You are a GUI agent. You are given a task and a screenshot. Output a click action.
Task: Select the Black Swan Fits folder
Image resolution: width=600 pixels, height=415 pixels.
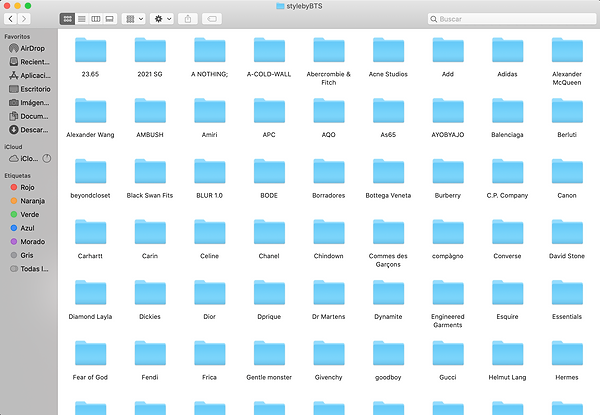[x=150, y=171]
